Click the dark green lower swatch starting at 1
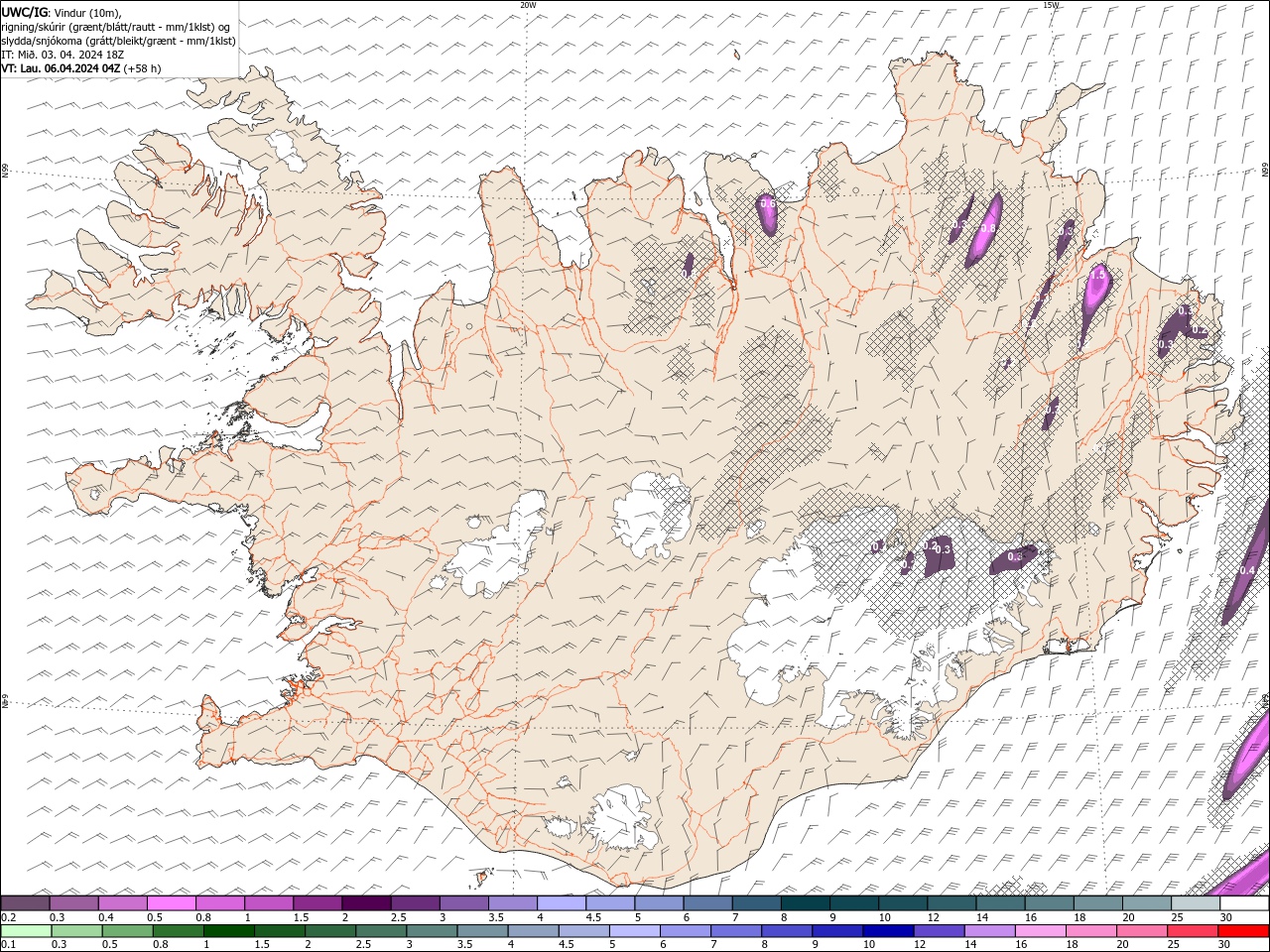 click(229, 931)
